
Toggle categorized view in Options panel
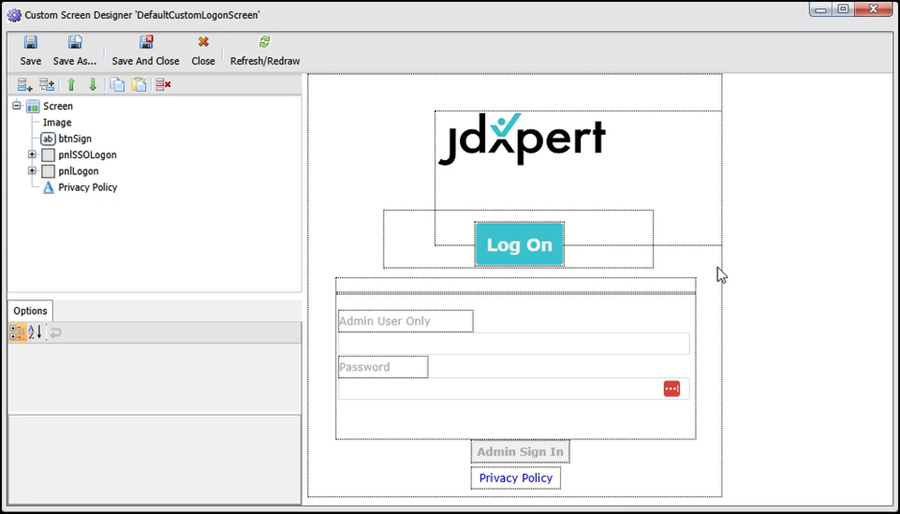(17, 332)
